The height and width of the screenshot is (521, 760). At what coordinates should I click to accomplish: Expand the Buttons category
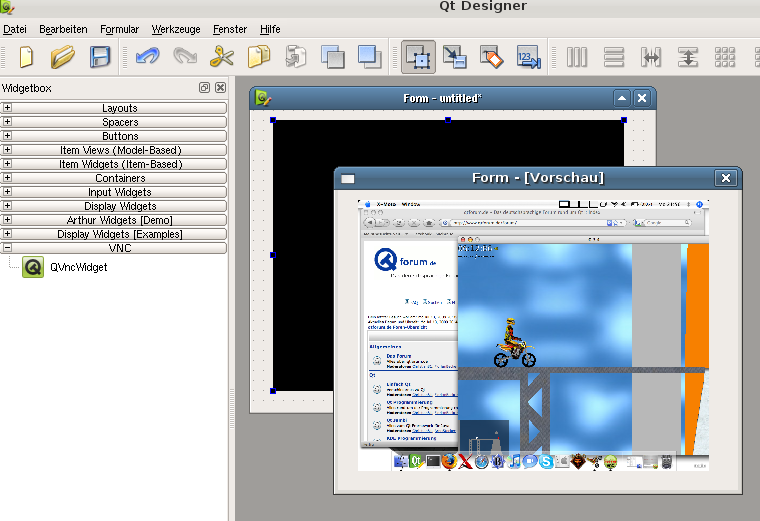click(x=7, y=136)
